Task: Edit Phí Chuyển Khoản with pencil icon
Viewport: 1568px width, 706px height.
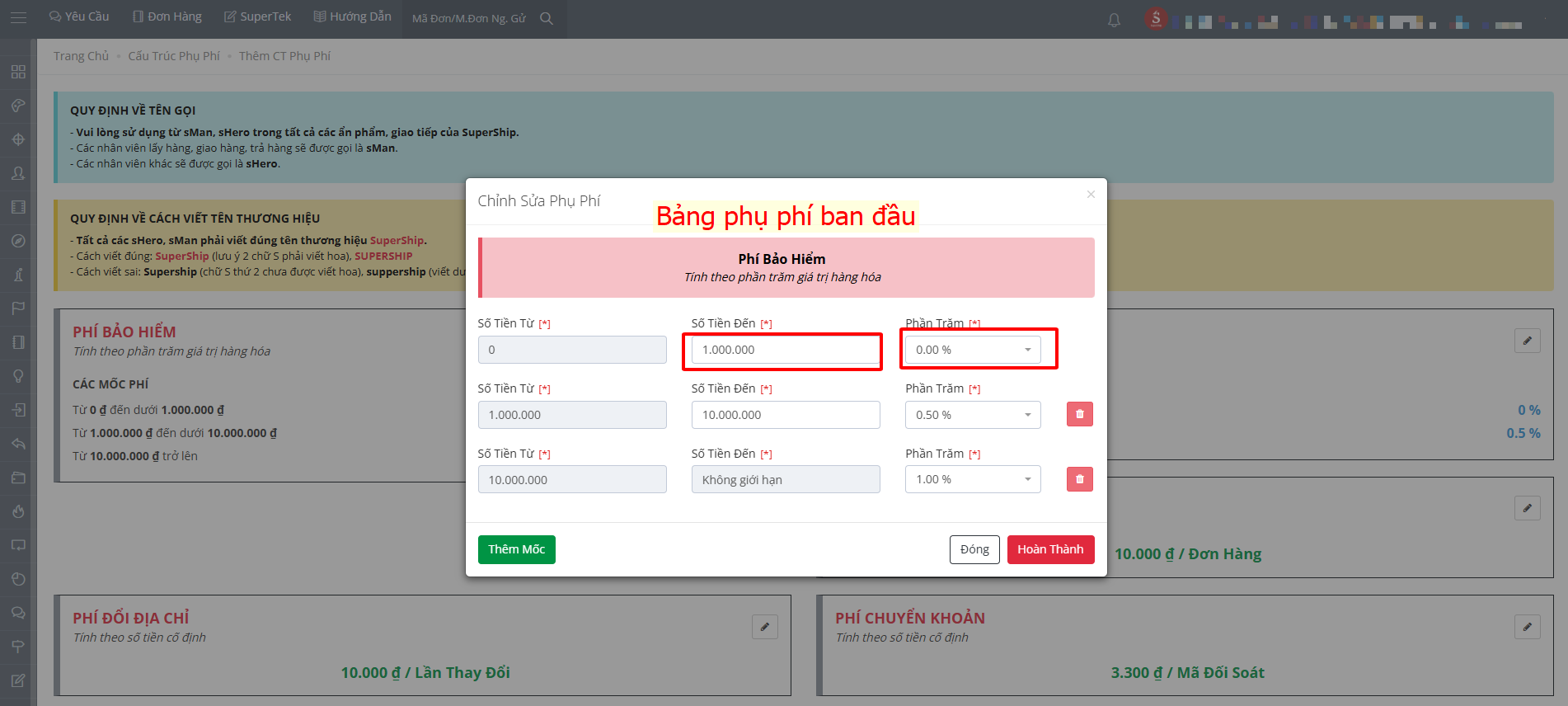Action: [x=1528, y=627]
